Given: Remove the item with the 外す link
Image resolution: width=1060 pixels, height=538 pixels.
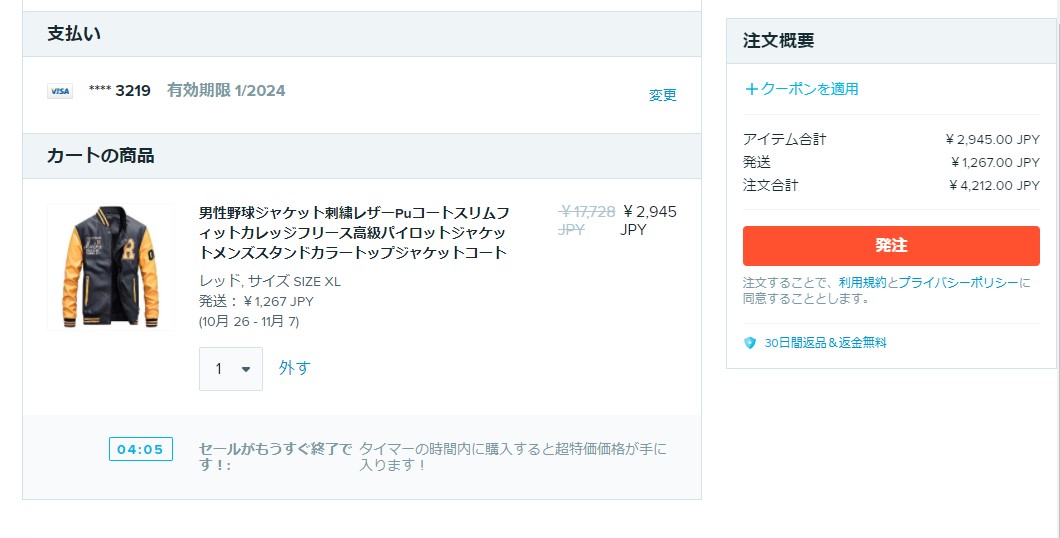Looking at the screenshot, I should pyautogui.click(x=294, y=368).
